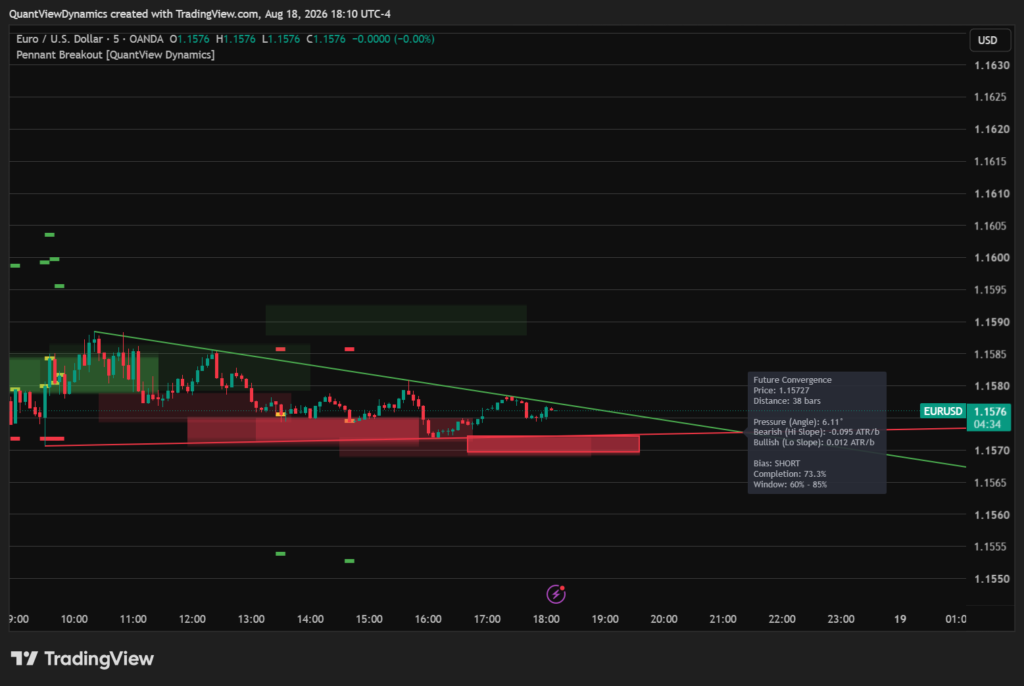Click the 17:00 time axis label
Image resolution: width=1024 pixels, height=686 pixels.
coord(487,619)
